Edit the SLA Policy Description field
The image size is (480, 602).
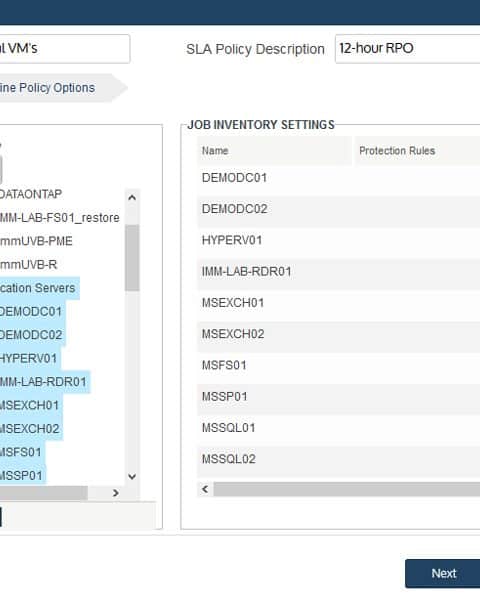[407, 49]
